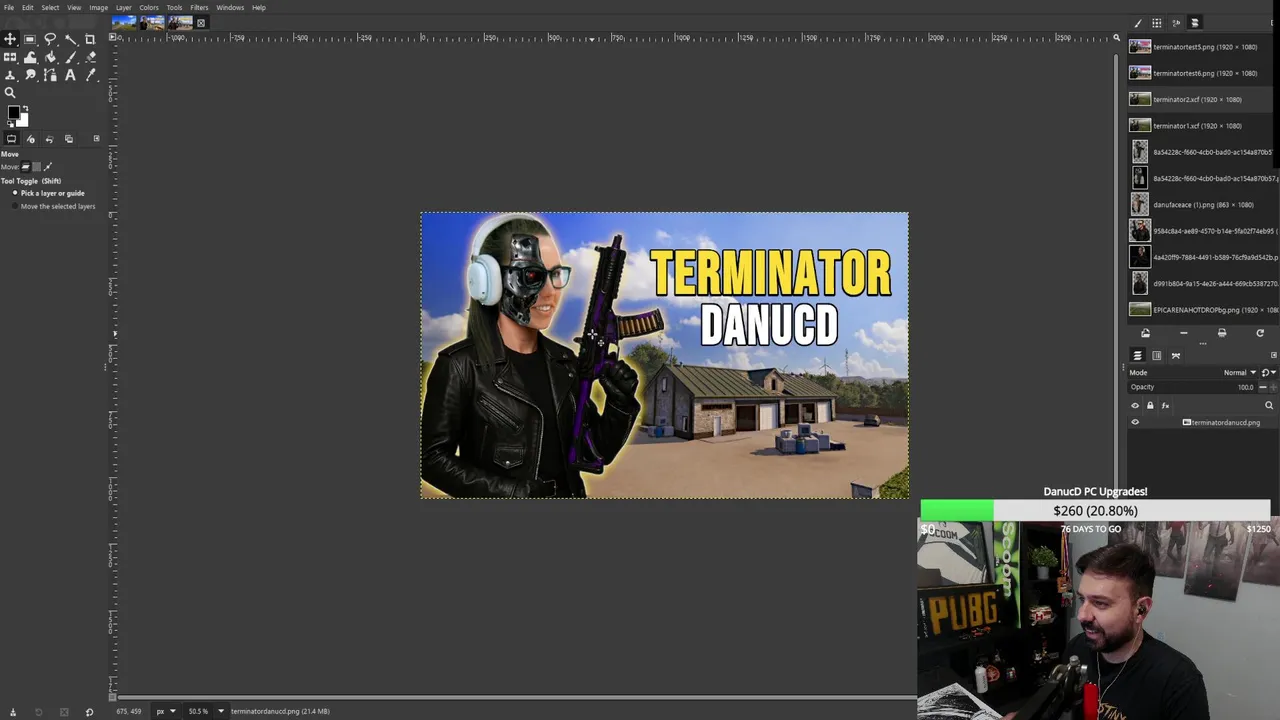Open the File menu
The width and height of the screenshot is (1280, 720).
tap(9, 7)
